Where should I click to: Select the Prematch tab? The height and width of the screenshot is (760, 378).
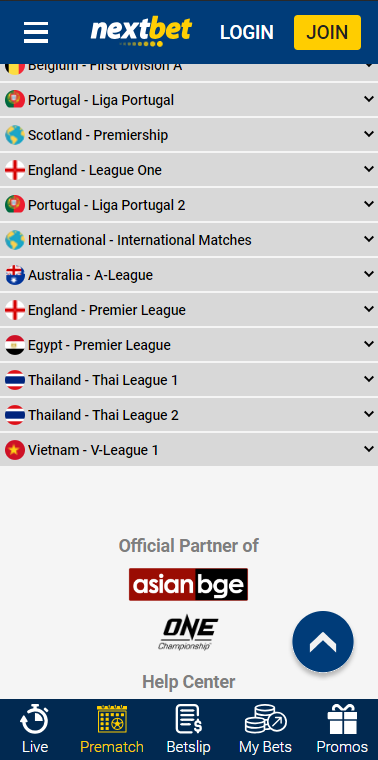point(112,729)
